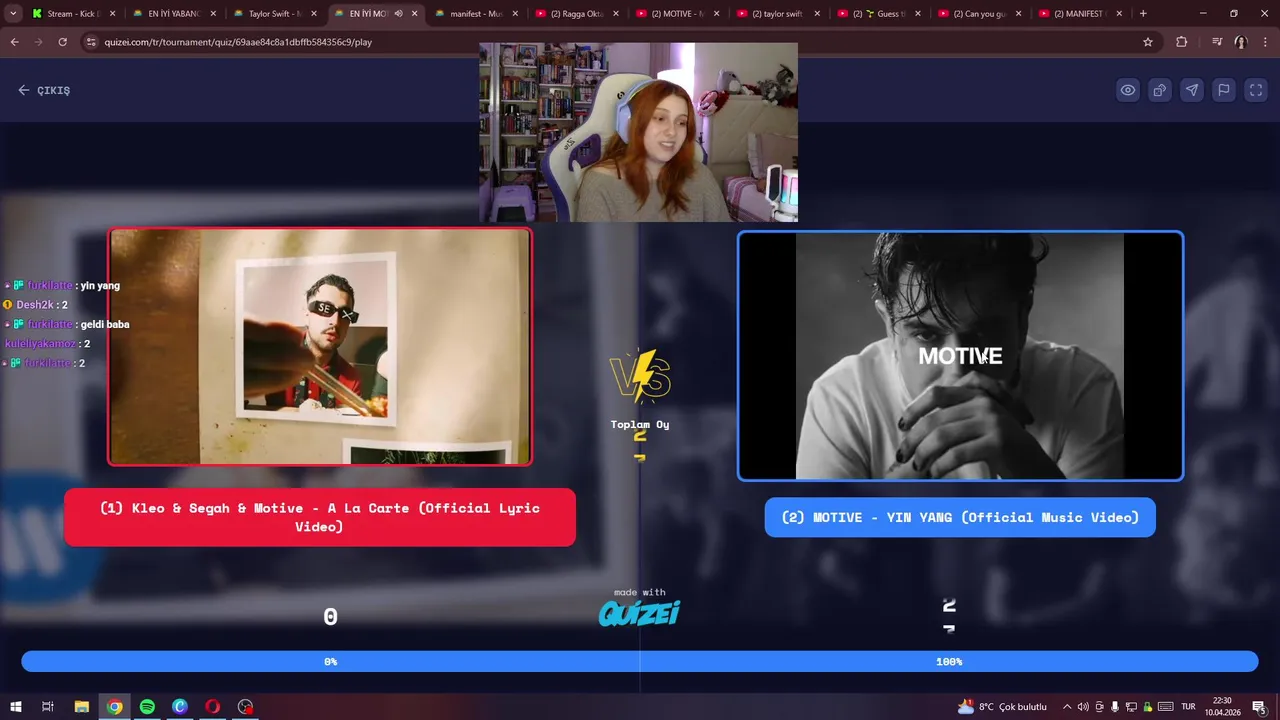Reload the Quizei page
The image size is (1280, 720).
[x=62, y=42]
